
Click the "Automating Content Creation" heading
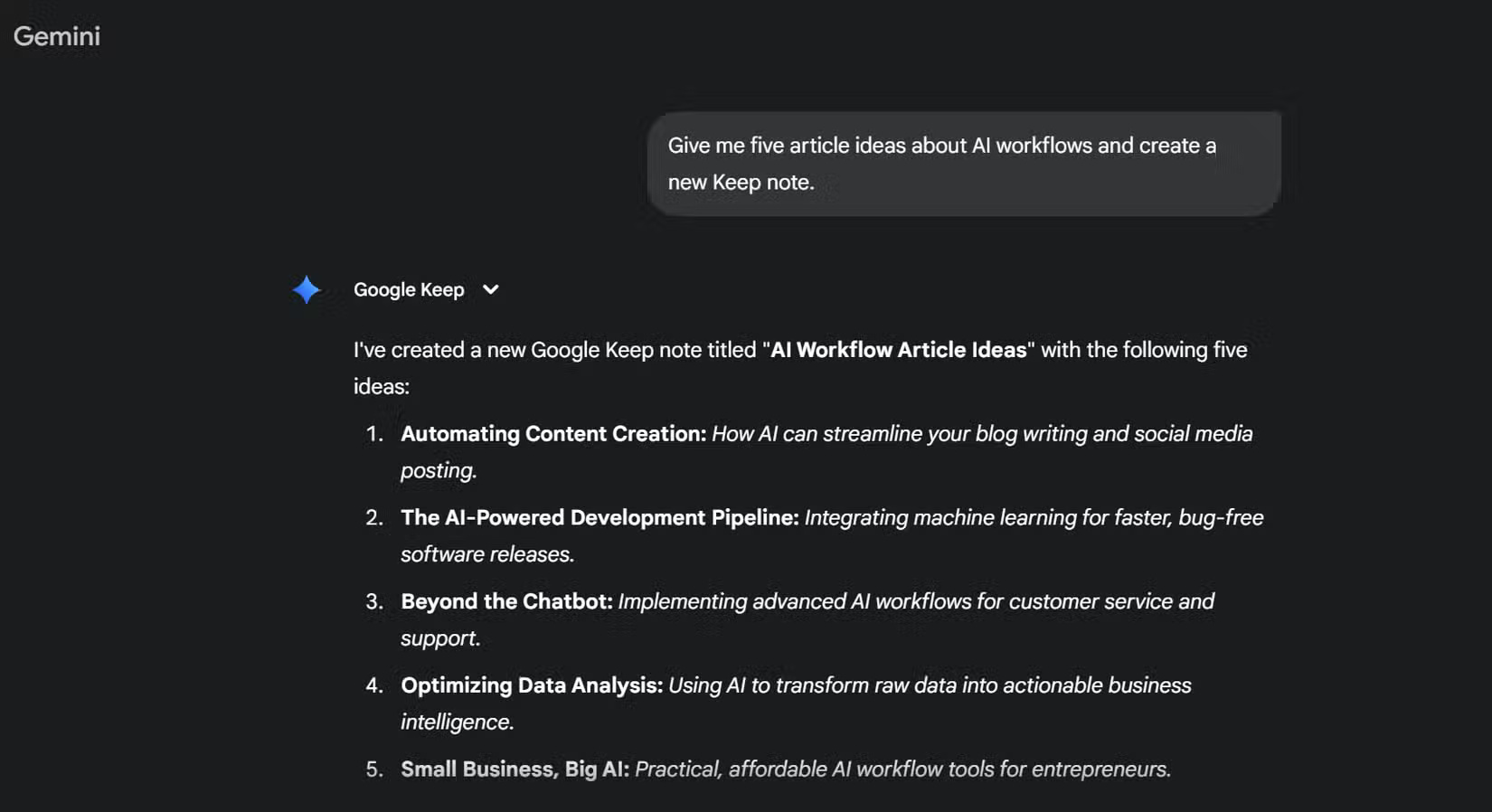(x=552, y=434)
